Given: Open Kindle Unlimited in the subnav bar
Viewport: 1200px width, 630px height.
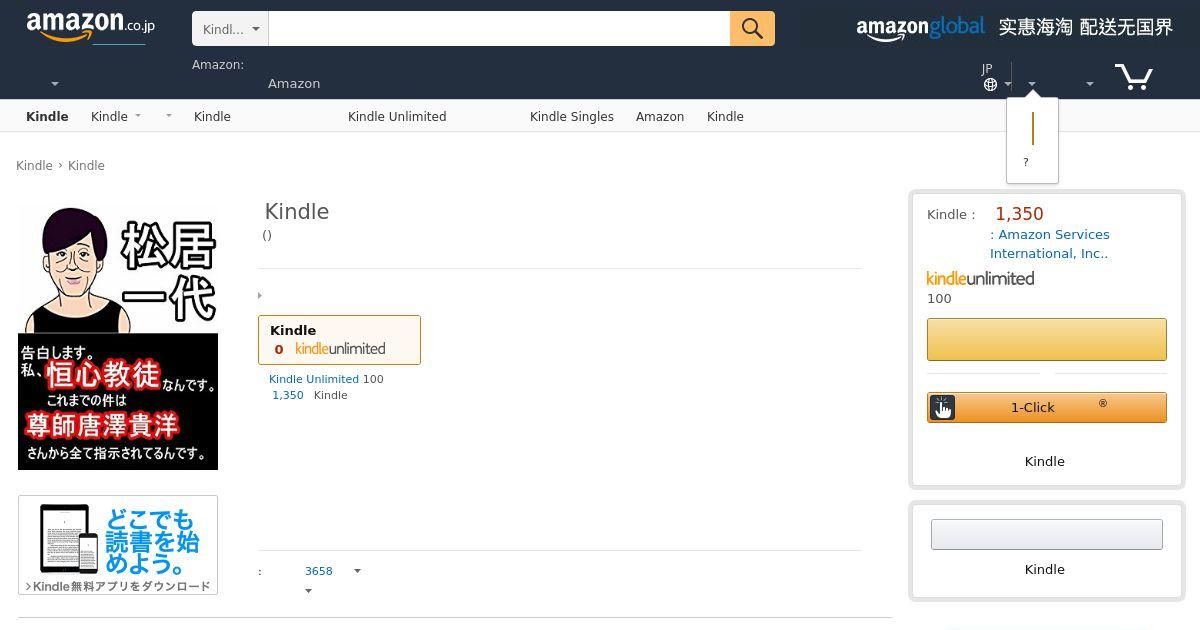Looking at the screenshot, I should point(397,117).
